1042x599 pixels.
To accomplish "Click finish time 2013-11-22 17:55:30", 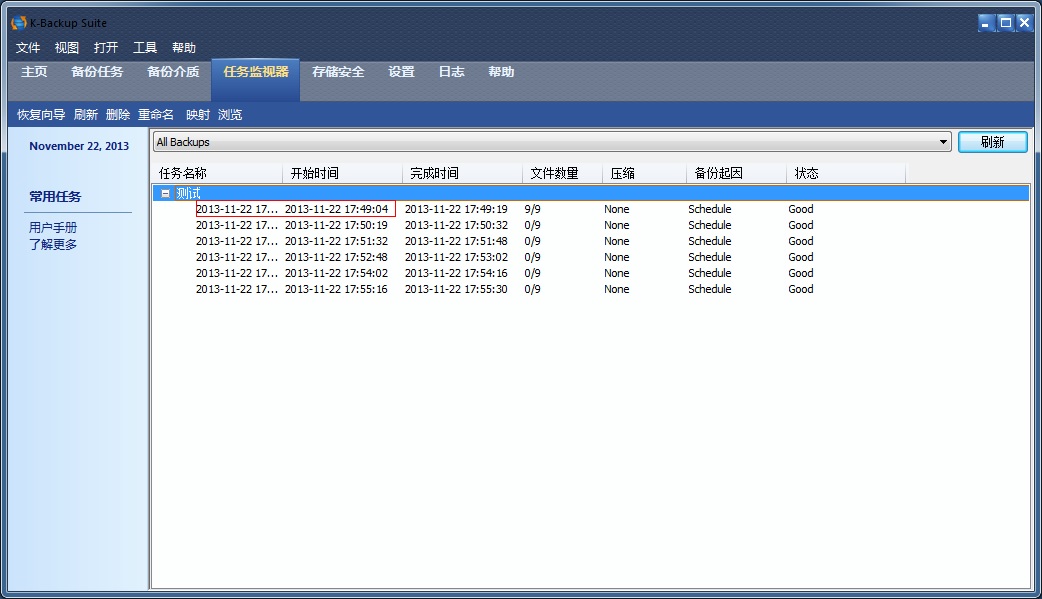I will 456,289.
